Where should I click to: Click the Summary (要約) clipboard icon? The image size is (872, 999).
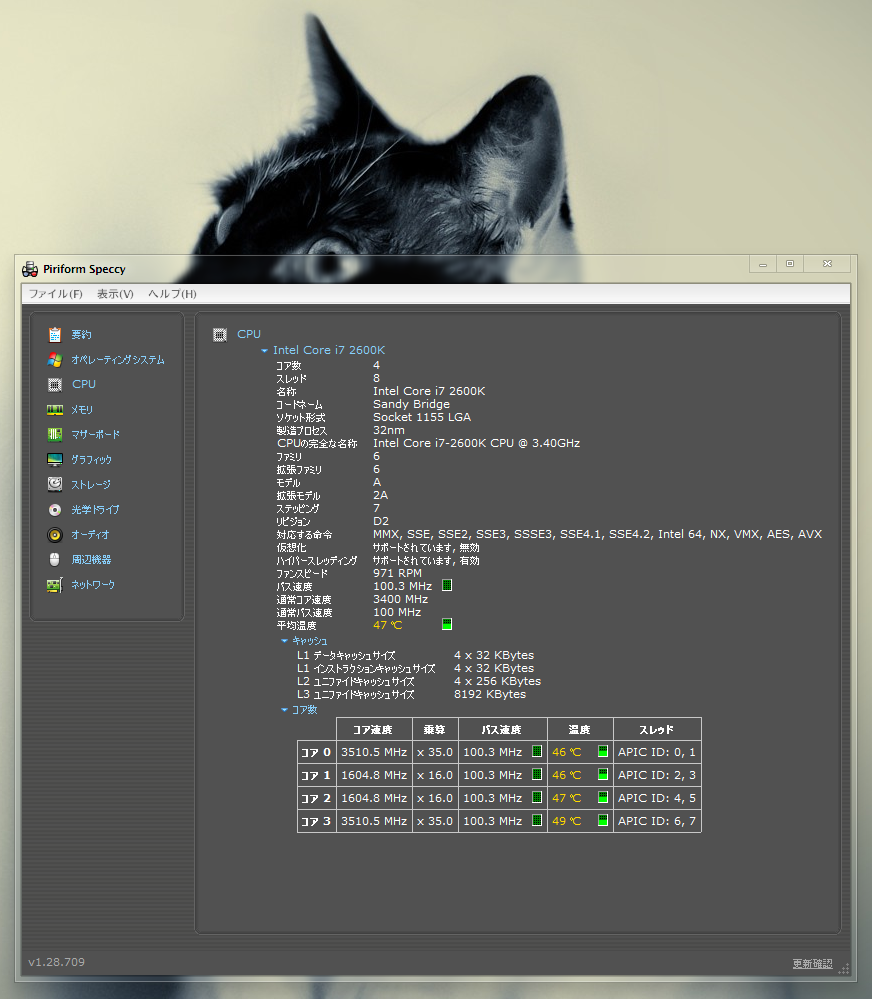55,334
